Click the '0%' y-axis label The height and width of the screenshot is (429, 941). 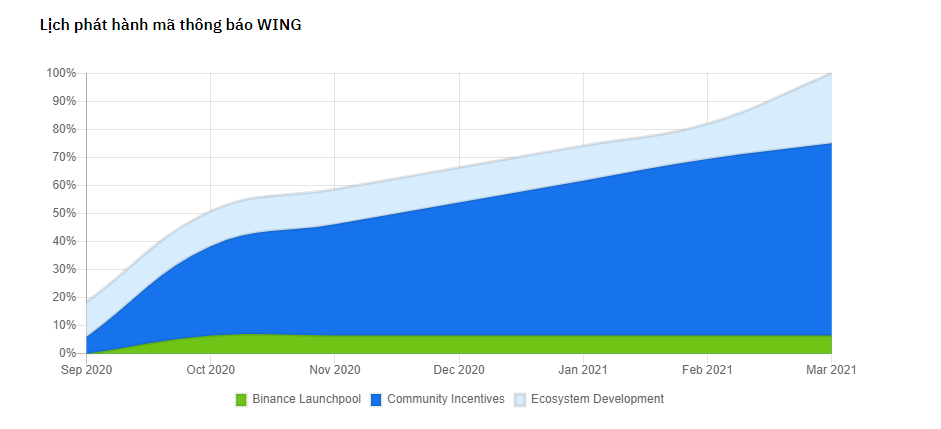point(67,353)
